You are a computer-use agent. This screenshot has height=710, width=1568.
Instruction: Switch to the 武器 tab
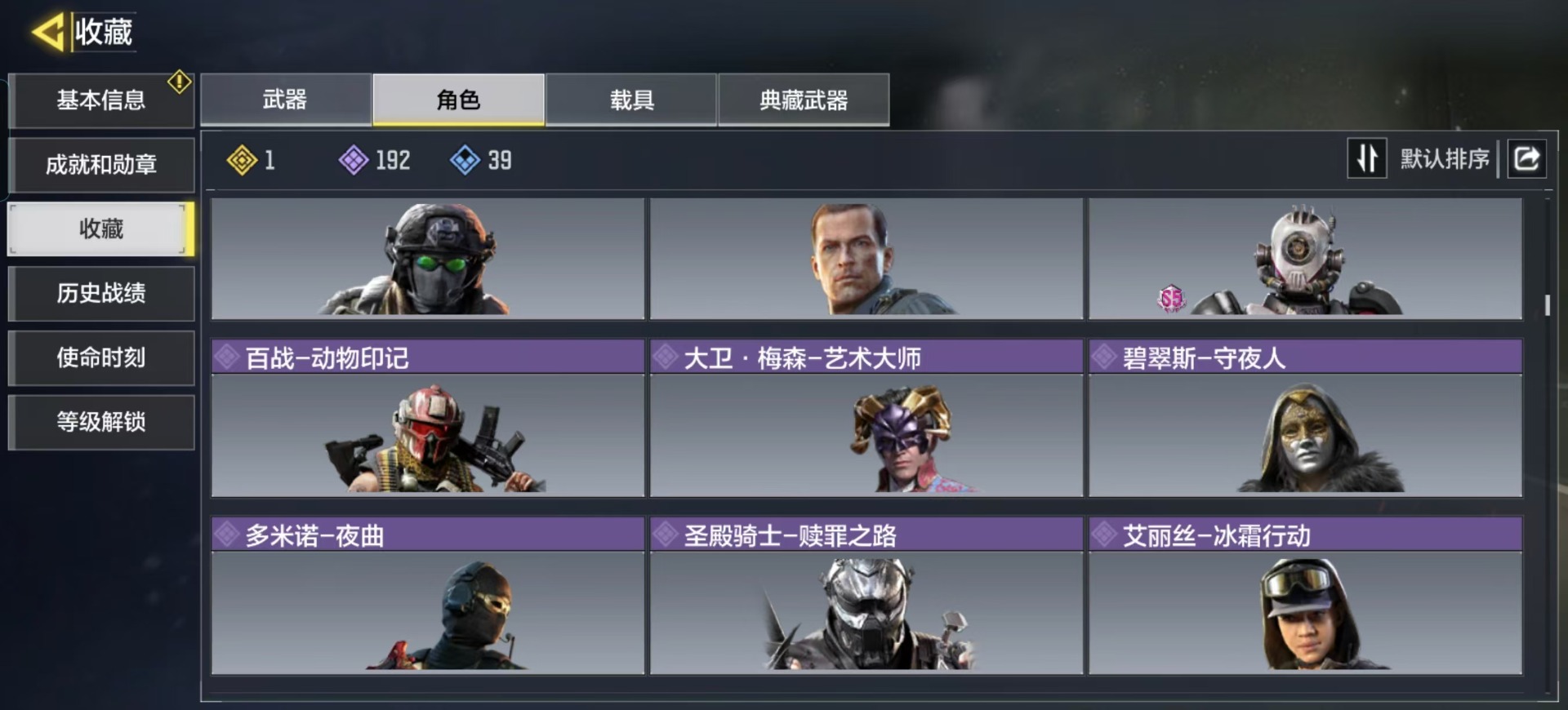[x=286, y=100]
